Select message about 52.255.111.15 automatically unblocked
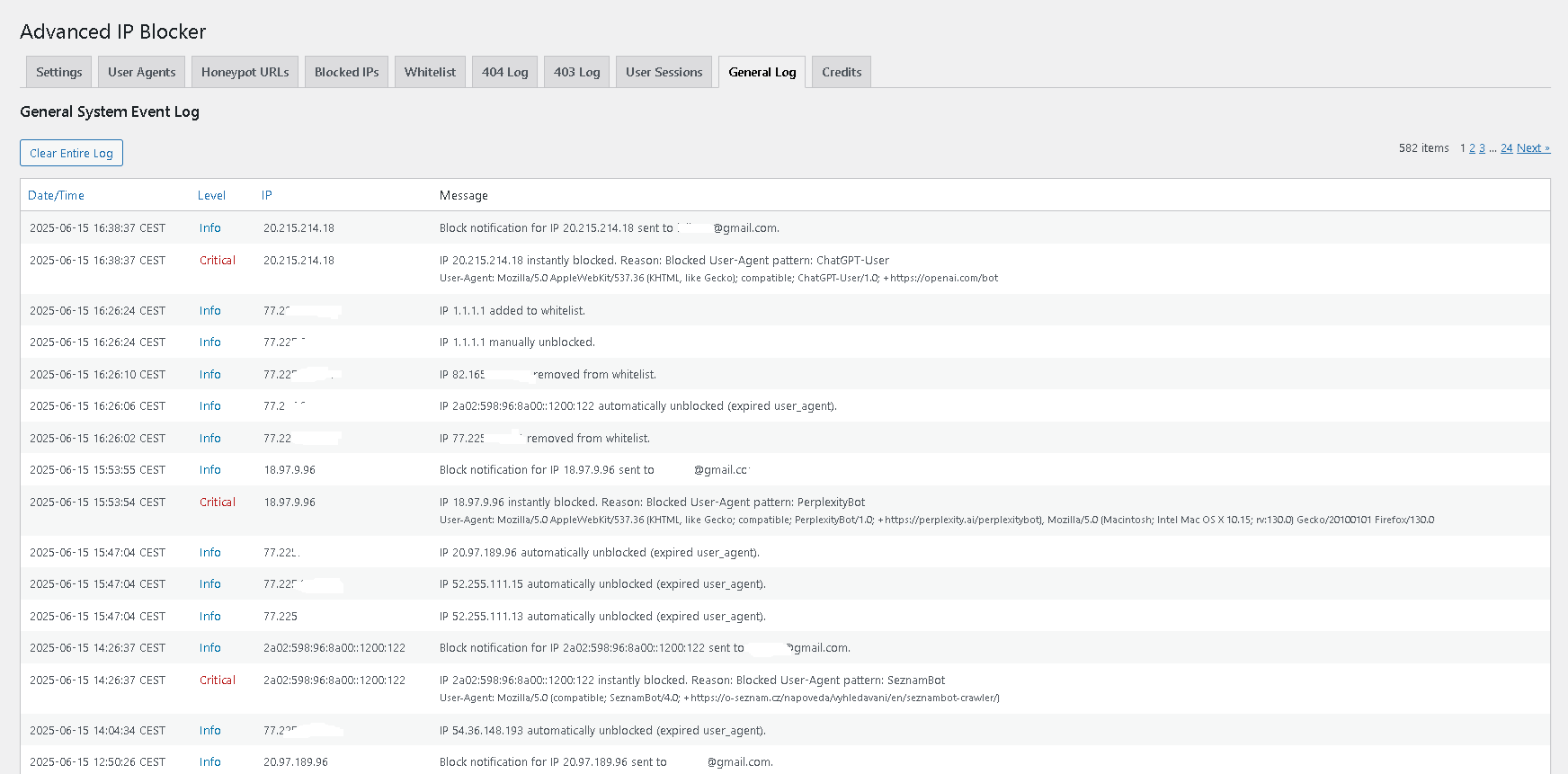Screen dimensions: 1568x774 (x=602, y=584)
